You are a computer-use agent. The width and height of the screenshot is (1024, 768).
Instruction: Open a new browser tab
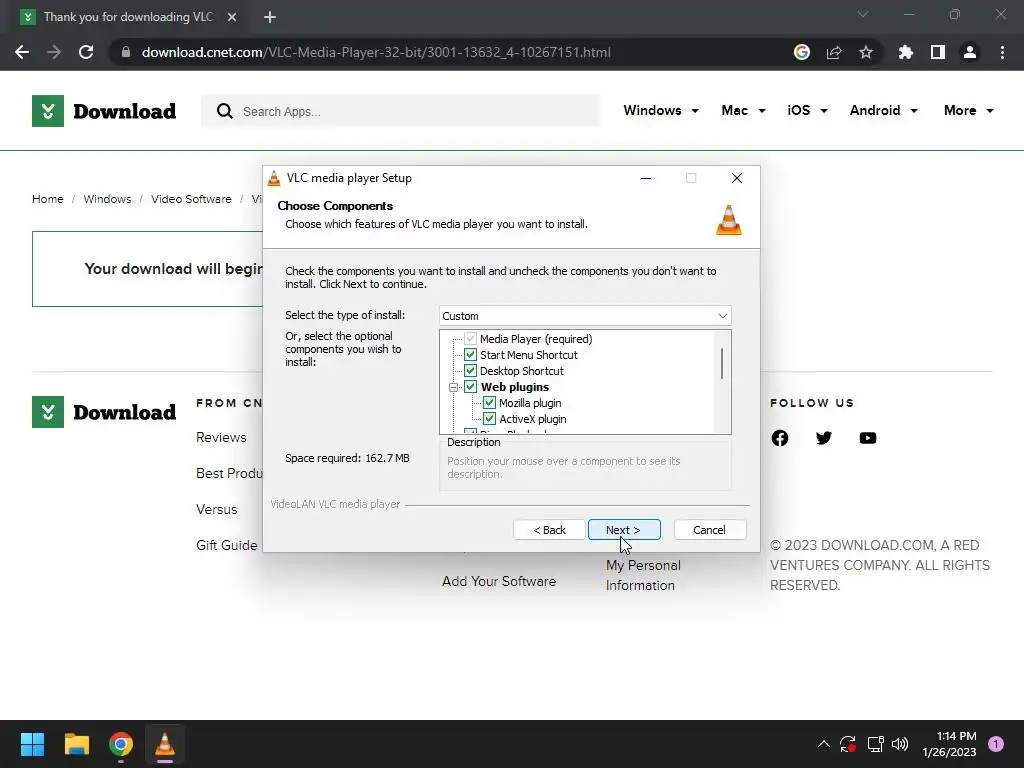(x=270, y=17)
